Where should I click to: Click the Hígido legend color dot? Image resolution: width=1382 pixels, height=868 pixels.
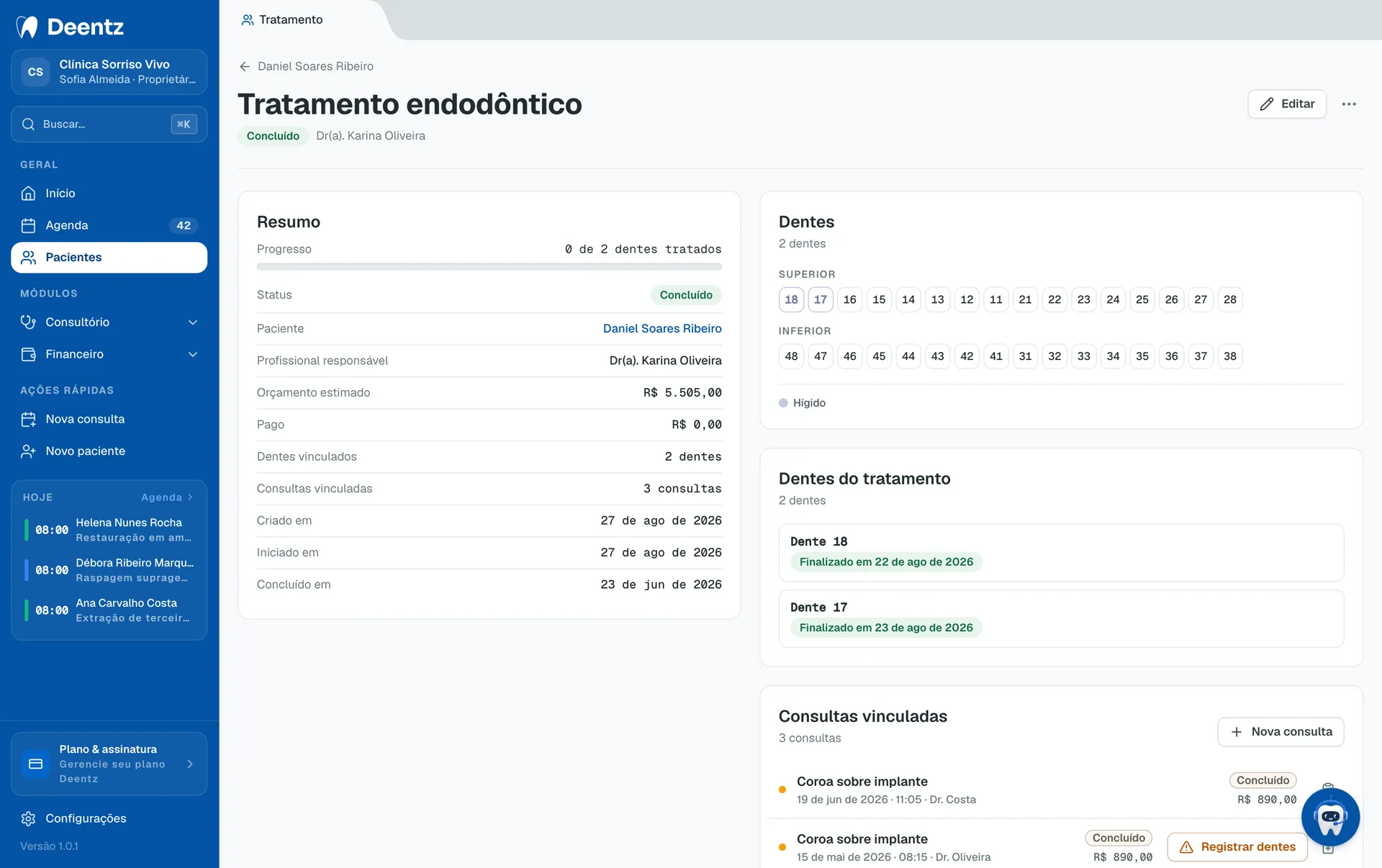(x=783, y=403)
